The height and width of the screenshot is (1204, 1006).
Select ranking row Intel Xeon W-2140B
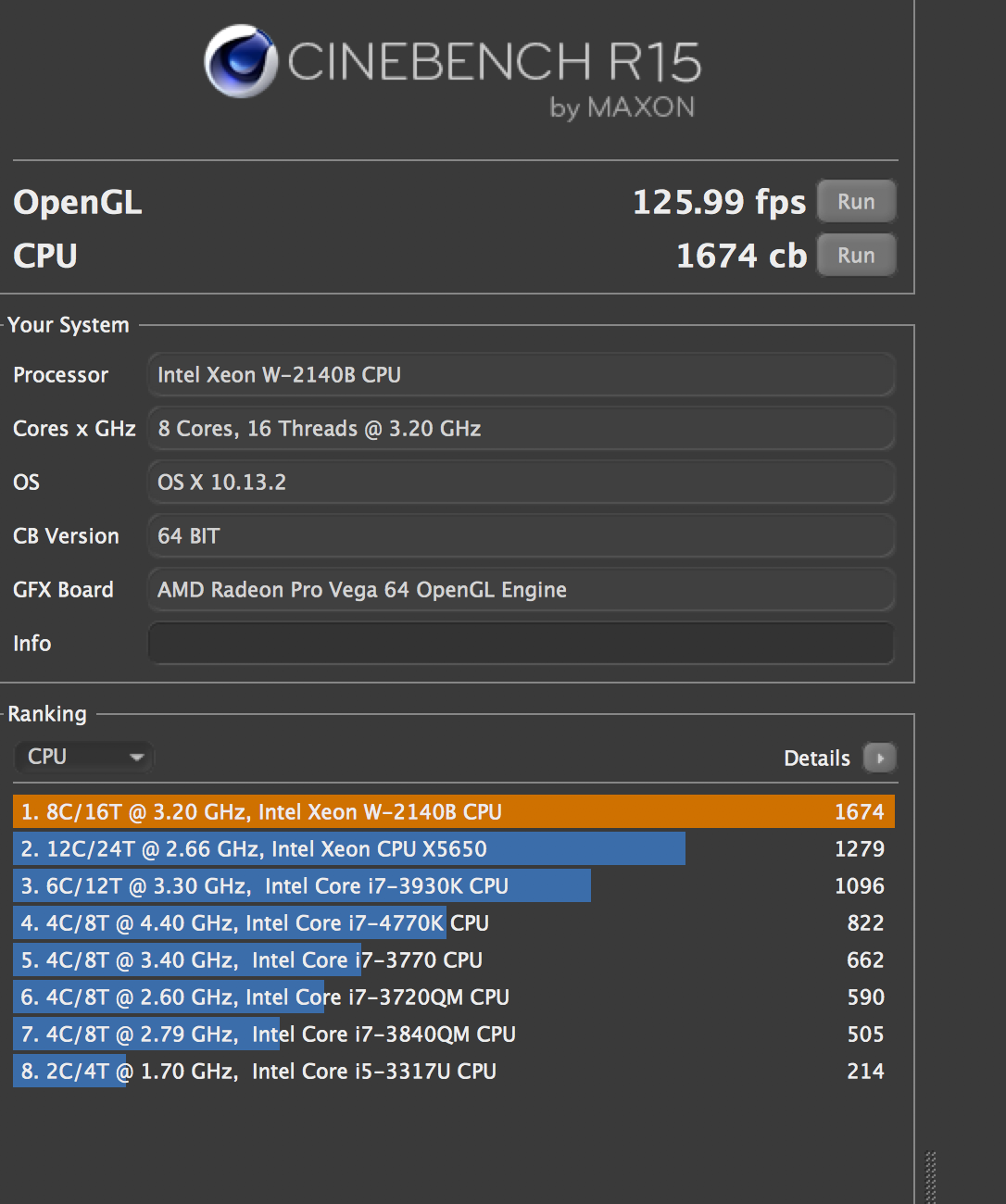click(454, 812)
